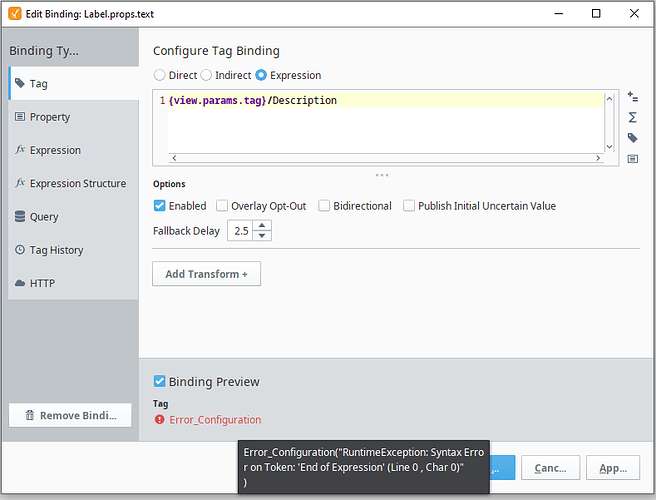The image size is (656, 500).
Task: Click the Add Transform button
Action: click(x=207, y=274)
